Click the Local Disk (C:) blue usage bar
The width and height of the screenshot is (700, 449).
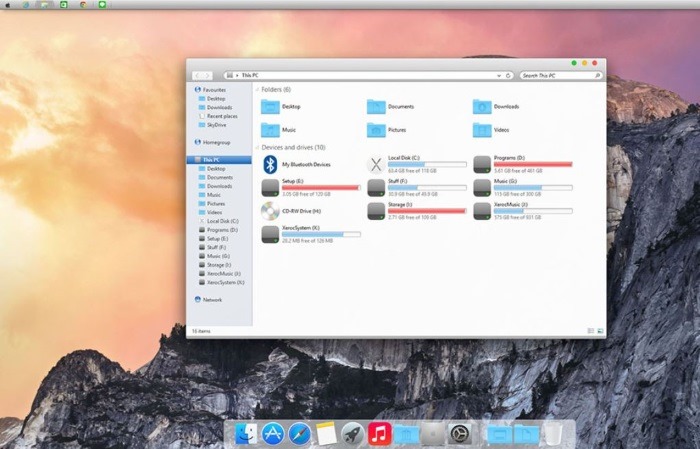click(x=427, y=164)
